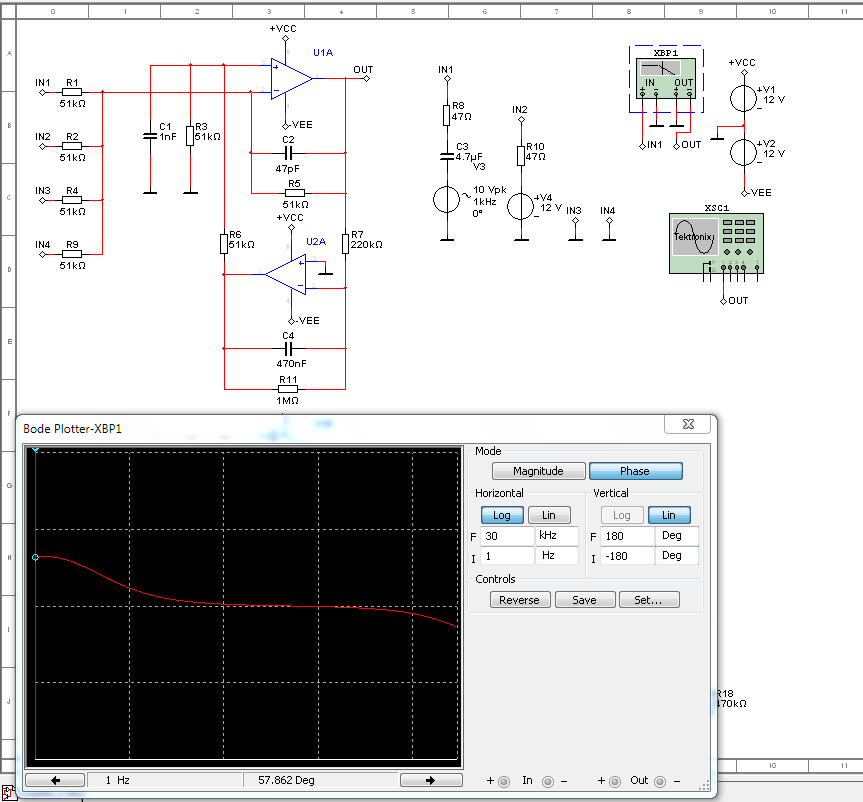
Task: Select the R11 1MΩ resistor
Action: 287,388
